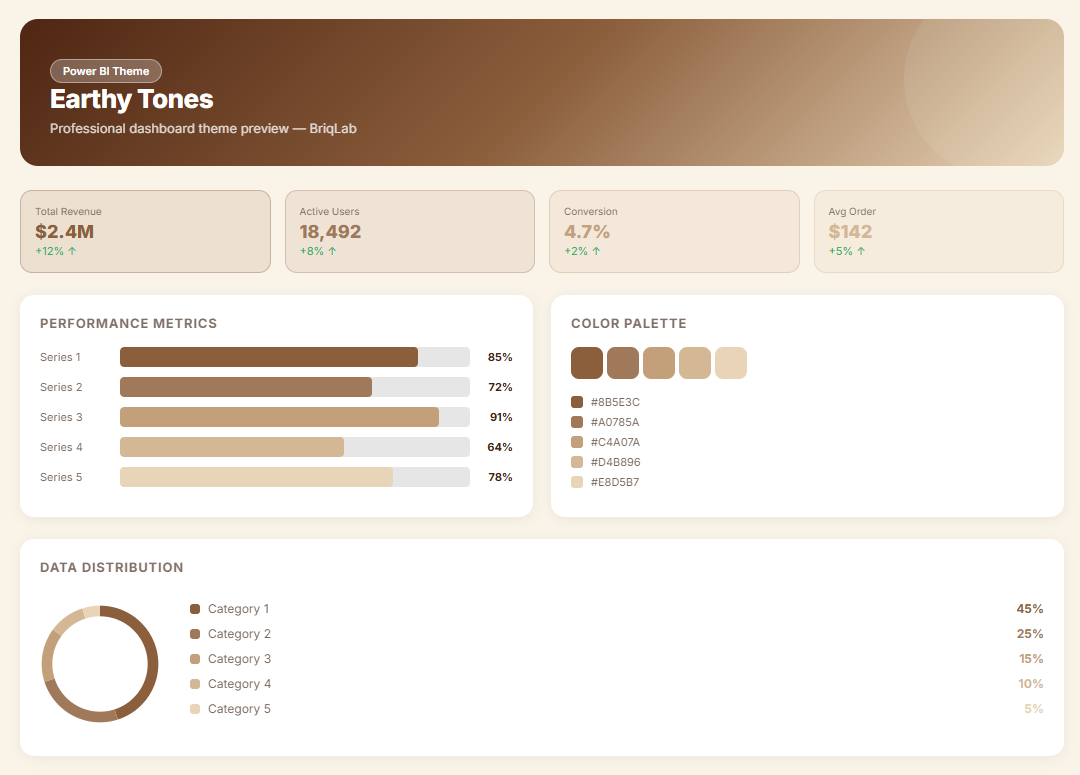This screenshot has height=775, width=1080.
Task: Select the Category 2 legend label
Action: click(x=239, y=634)
